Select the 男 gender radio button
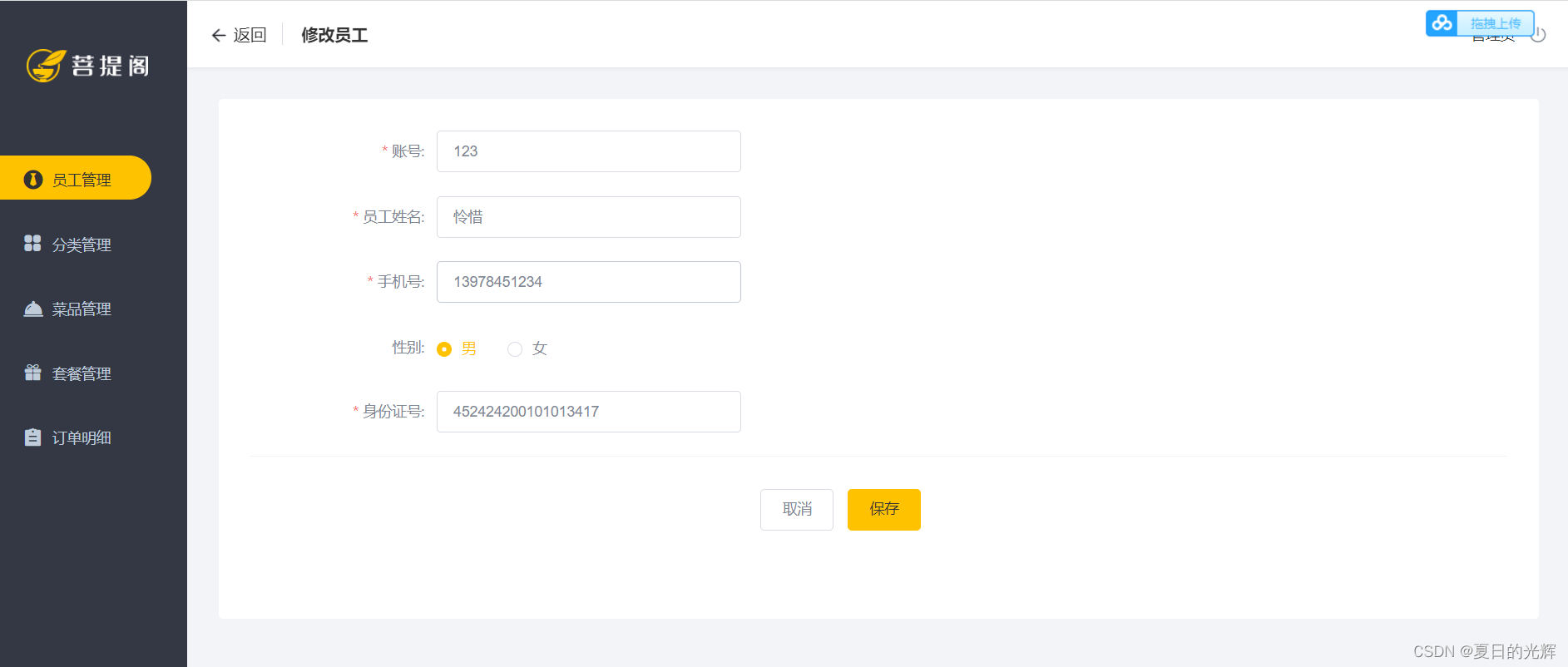1568x667 pixels. click(444, 349)
